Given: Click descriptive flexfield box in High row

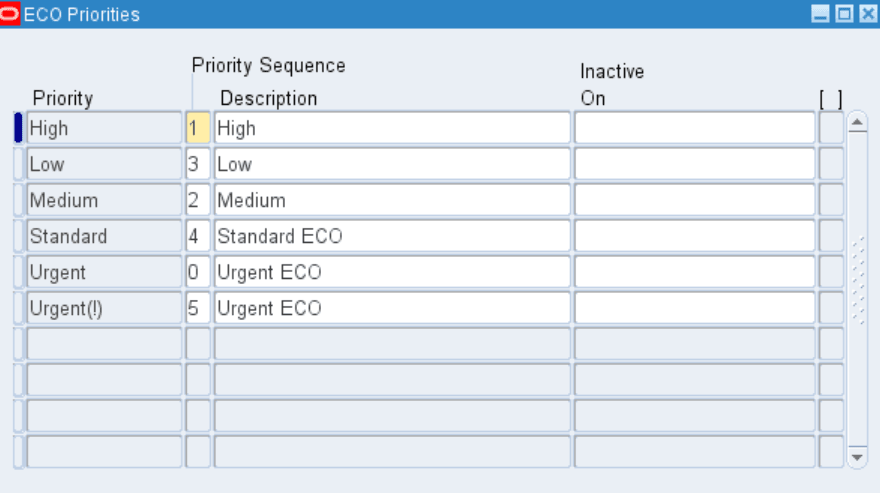Looking at the screenshot, I should pos(831,128).
